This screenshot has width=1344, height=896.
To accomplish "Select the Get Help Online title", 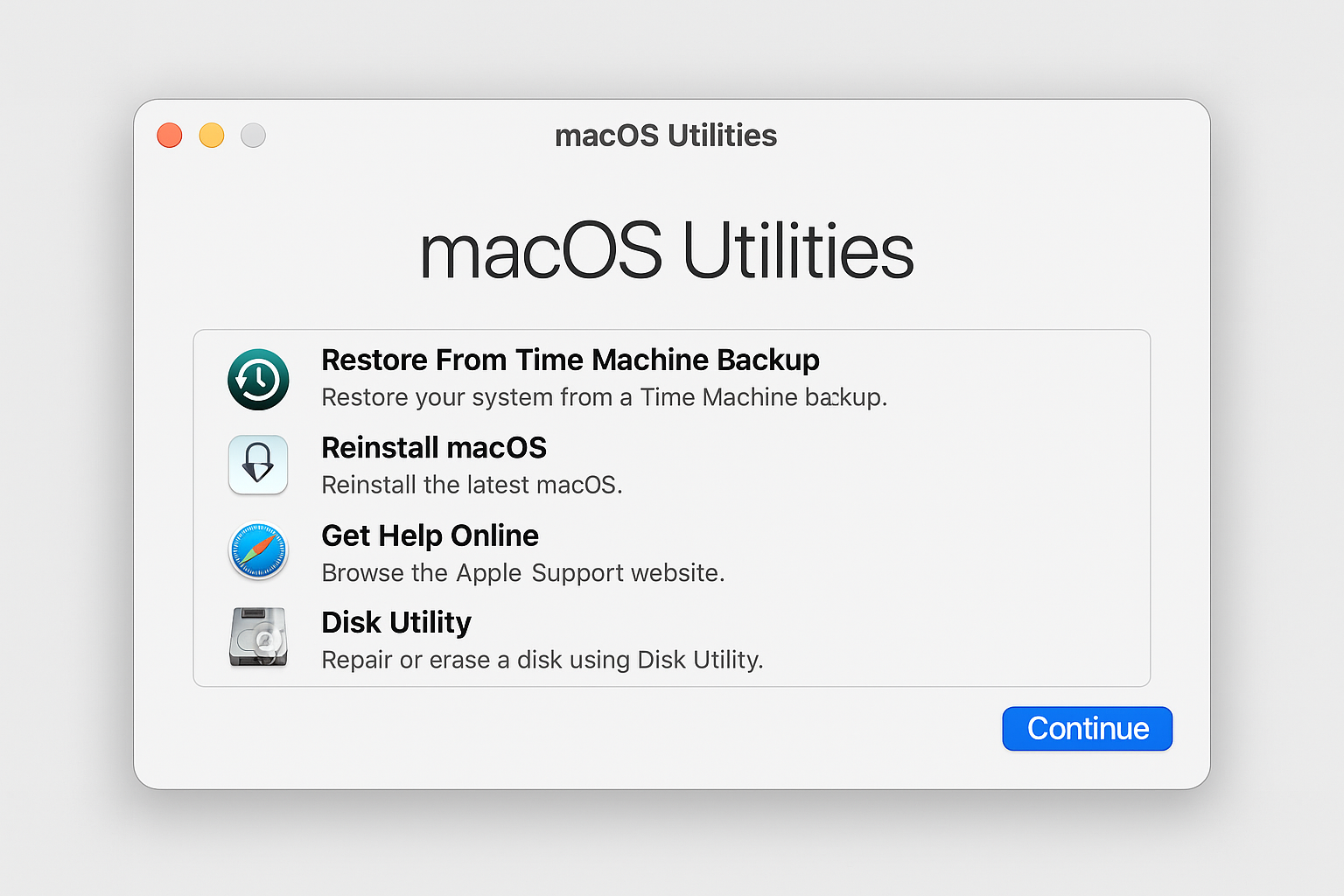I will coord(430,535).
